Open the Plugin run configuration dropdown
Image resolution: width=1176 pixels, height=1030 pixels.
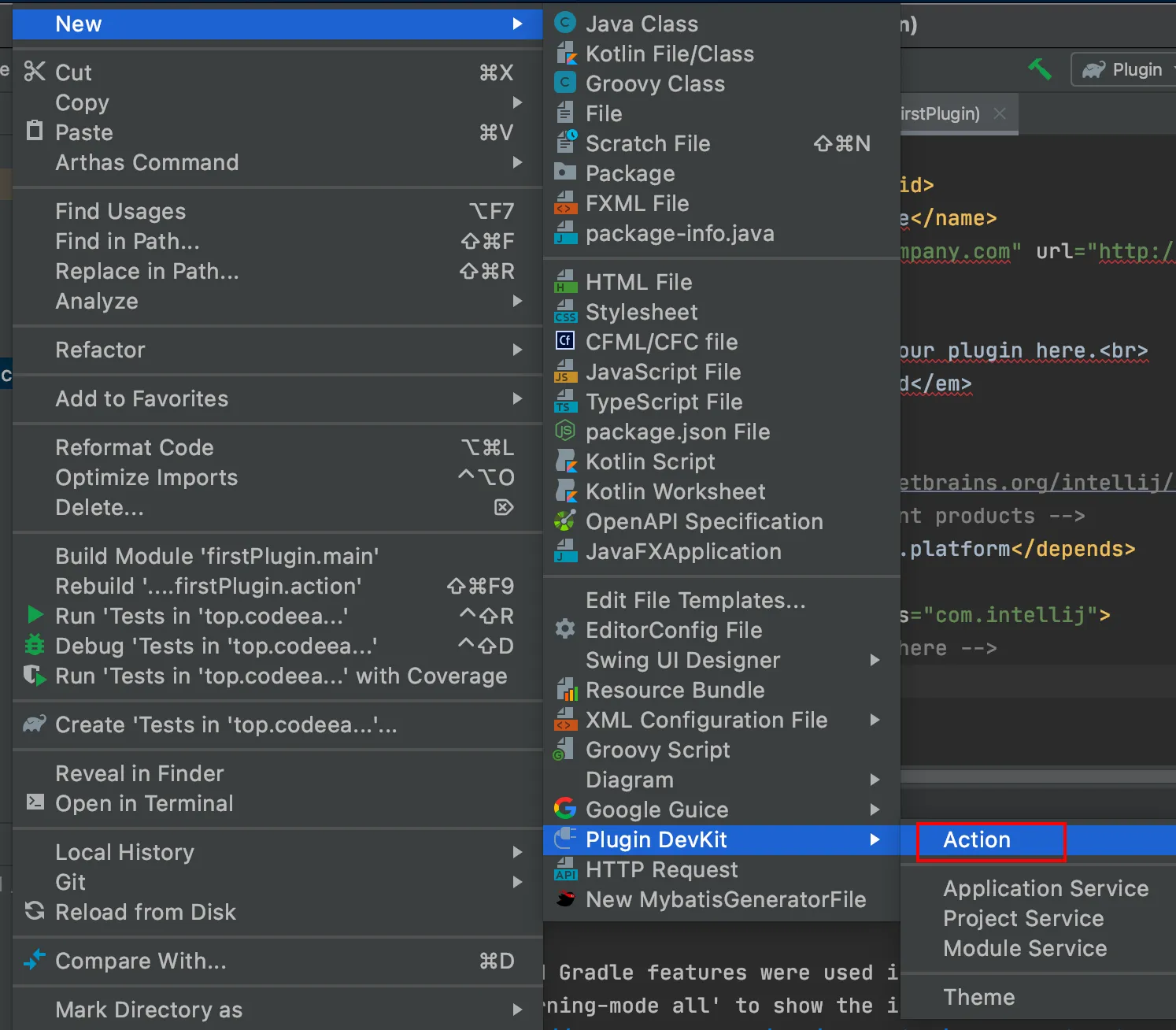tap(1125, 69)
